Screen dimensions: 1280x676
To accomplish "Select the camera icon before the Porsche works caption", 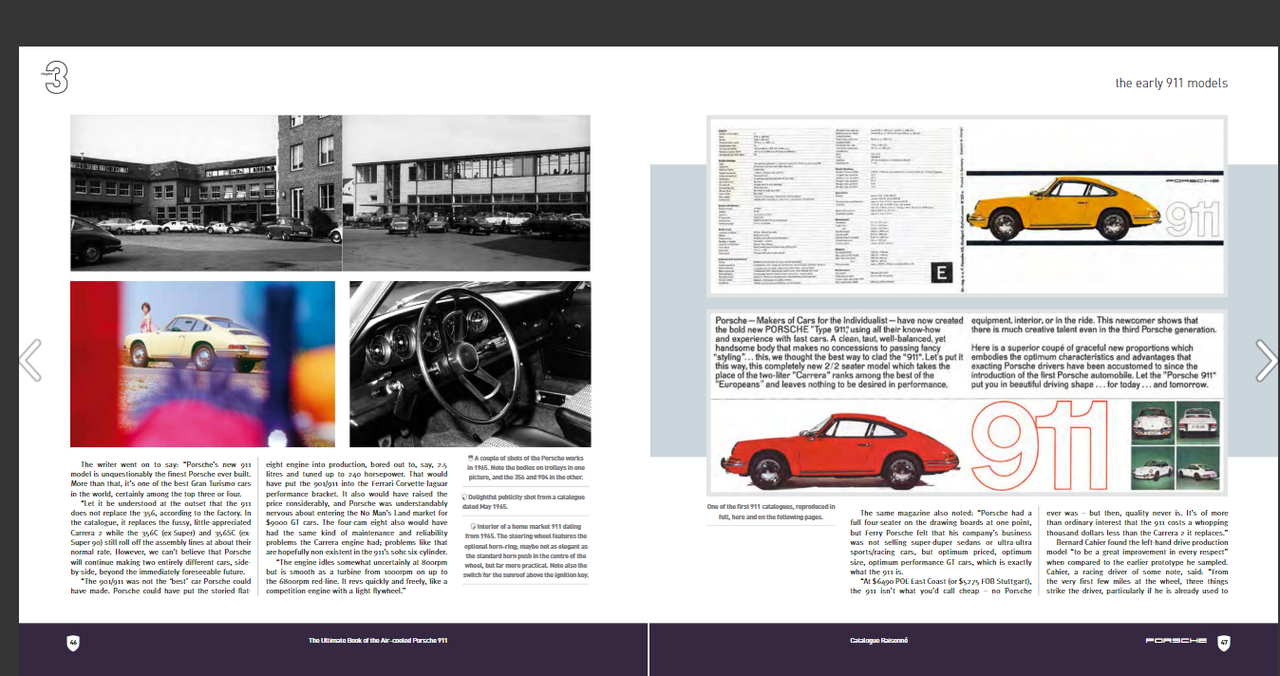I will [470, 458].
